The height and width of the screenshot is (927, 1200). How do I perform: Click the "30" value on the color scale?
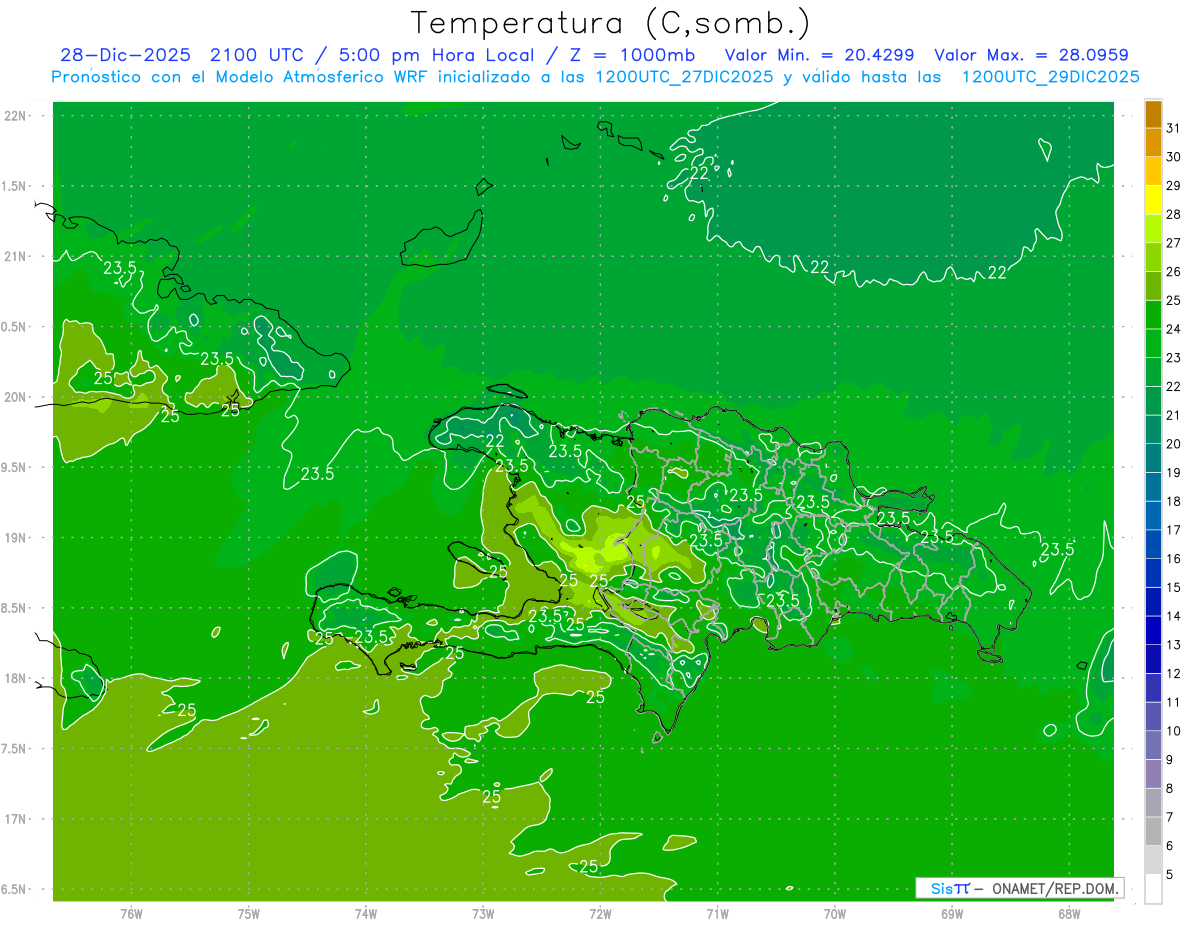click(x=1174, y=157)
